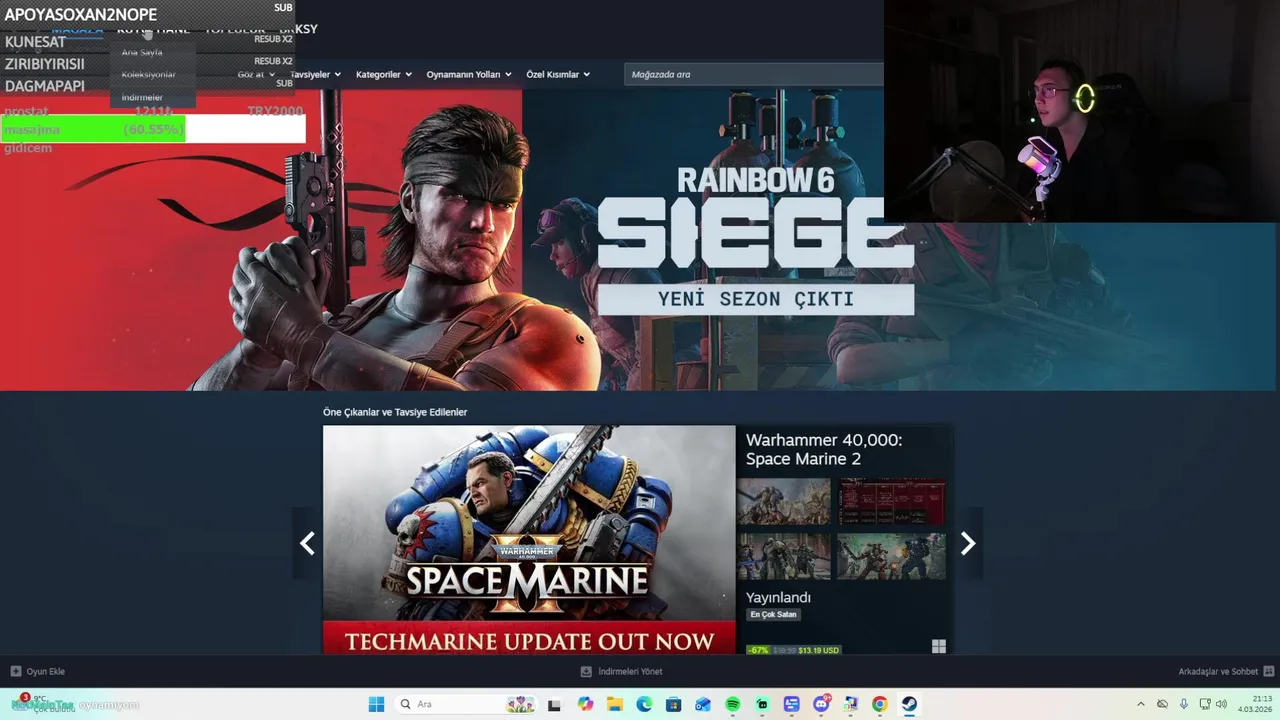Open the Rainbow 6 Siege banner
This screenshot has height=720, width=1280.
pos(640,240)
